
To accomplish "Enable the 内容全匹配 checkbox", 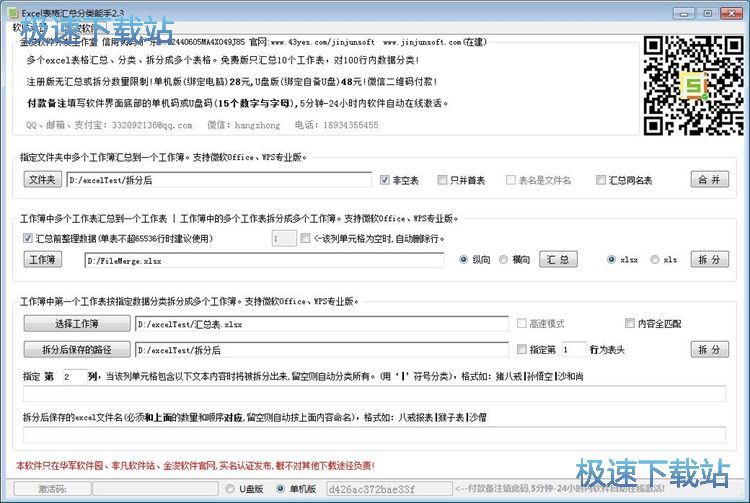I will click(629, 324).
